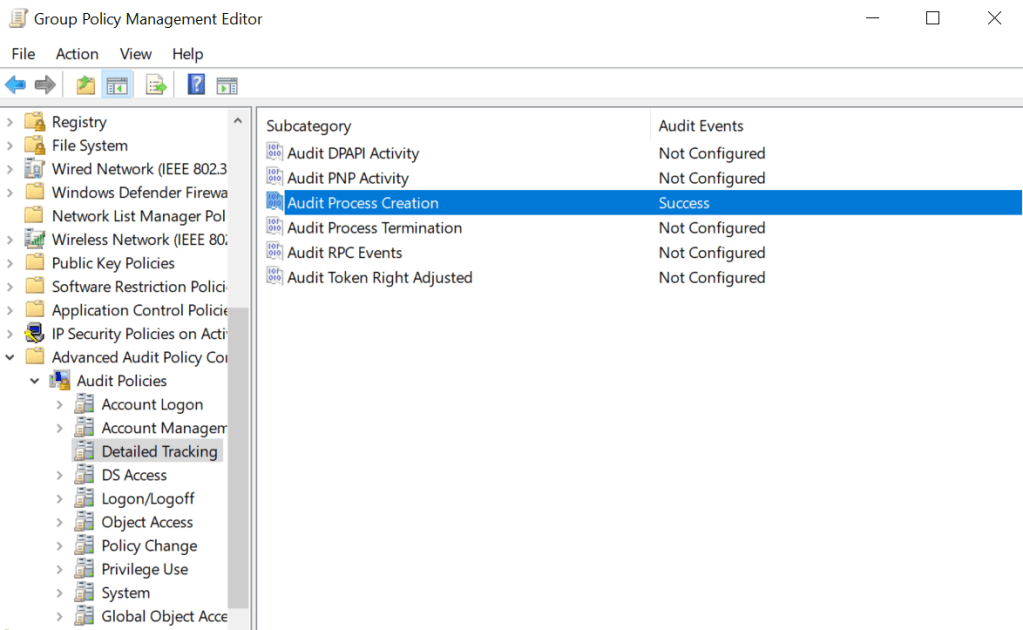Image resolution: width=1023 pixels, height=630 pixels.
Task: Select Object Access in the tree
Action: [147, 522]
